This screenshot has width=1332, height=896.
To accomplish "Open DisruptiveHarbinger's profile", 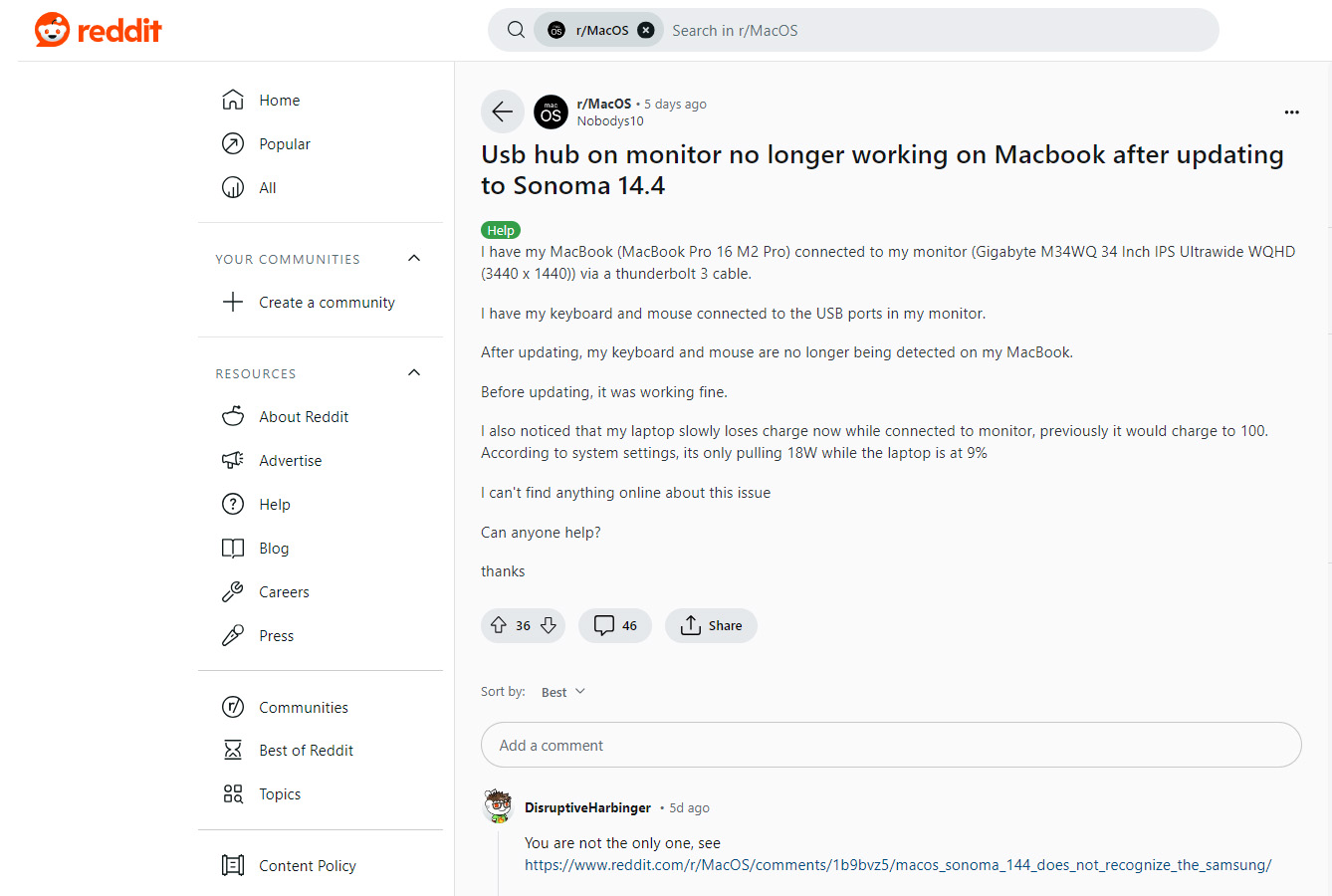I will click(587, 807).
